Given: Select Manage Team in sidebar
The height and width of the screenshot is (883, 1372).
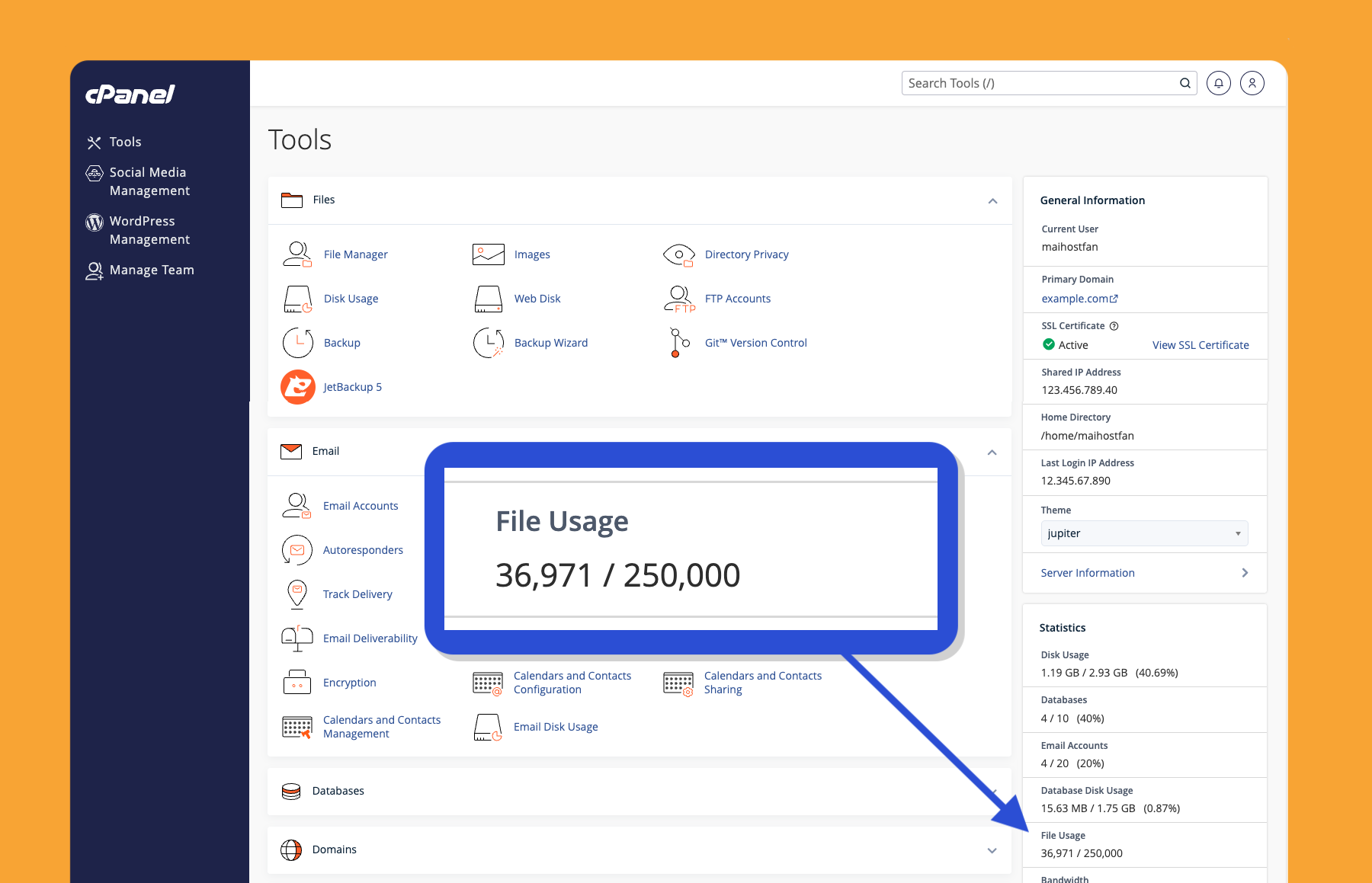Looking at the screenshot, I should point(151,270).
